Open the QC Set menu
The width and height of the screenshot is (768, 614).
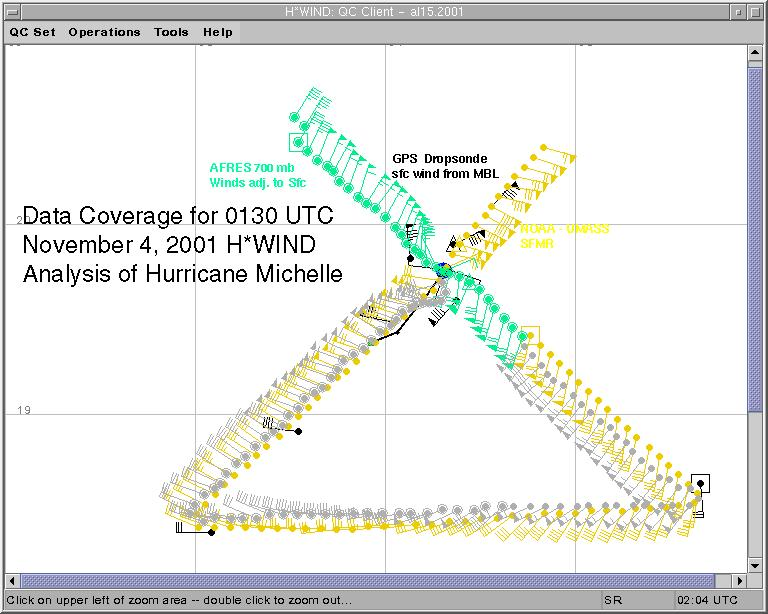[32, 32]
